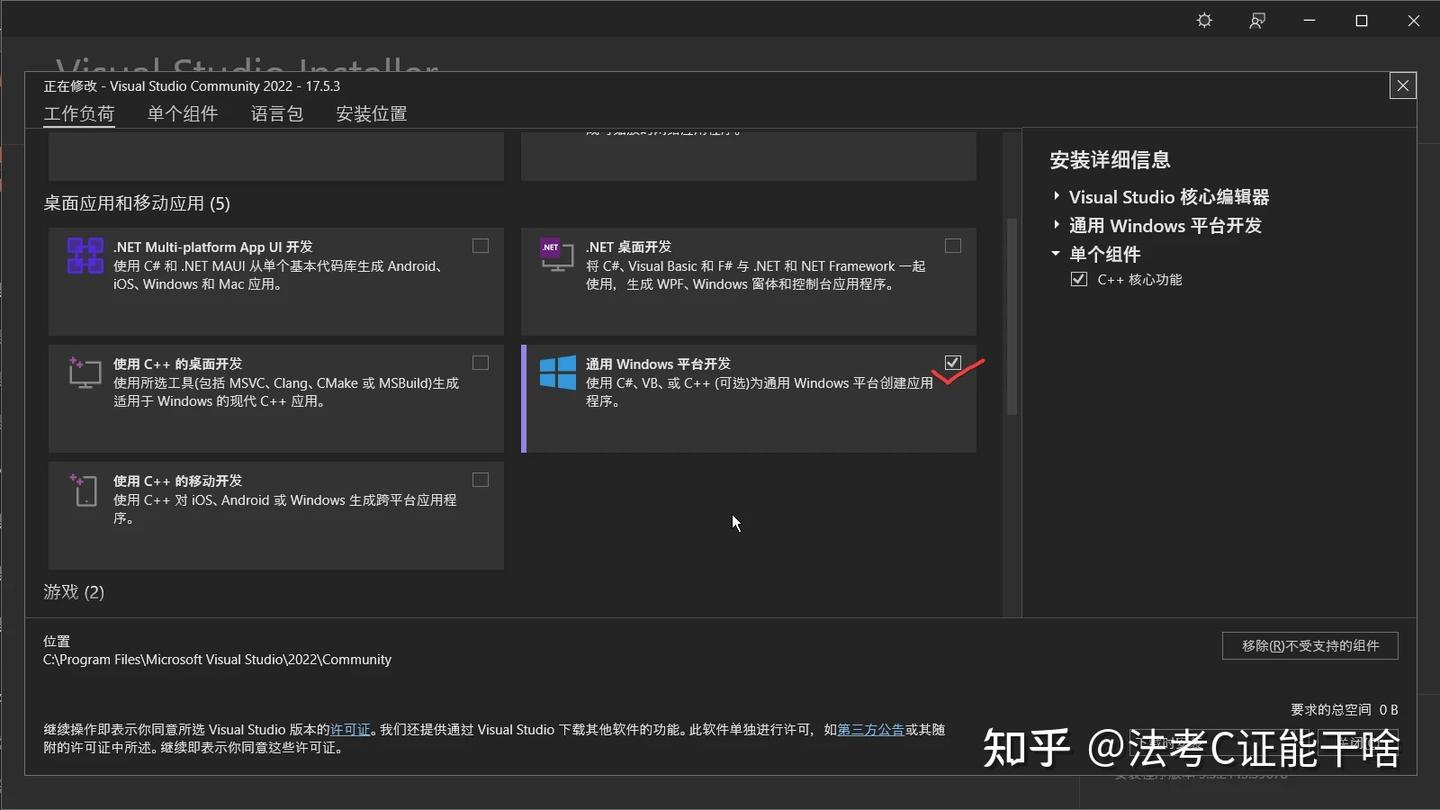Expand the Visual Studio 核心编辑器 section

coord(1056,196)
